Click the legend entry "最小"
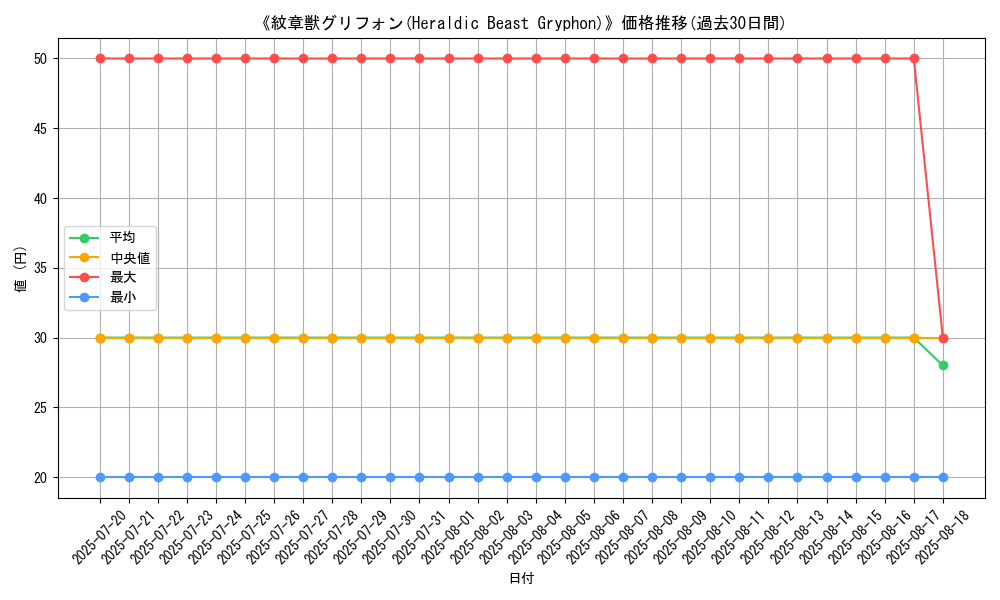Screen dimensions: 1000x600 [122, 297]
